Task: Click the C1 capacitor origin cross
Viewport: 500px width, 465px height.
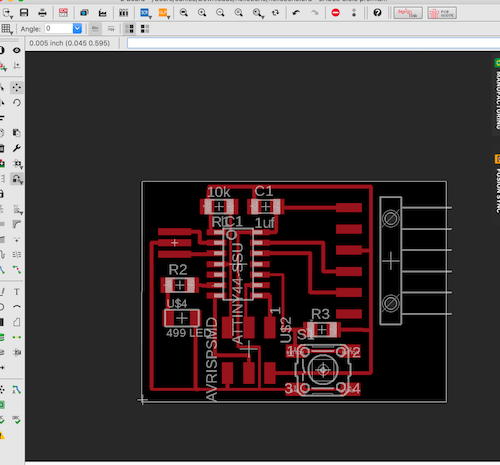Action: pos(266,207)
